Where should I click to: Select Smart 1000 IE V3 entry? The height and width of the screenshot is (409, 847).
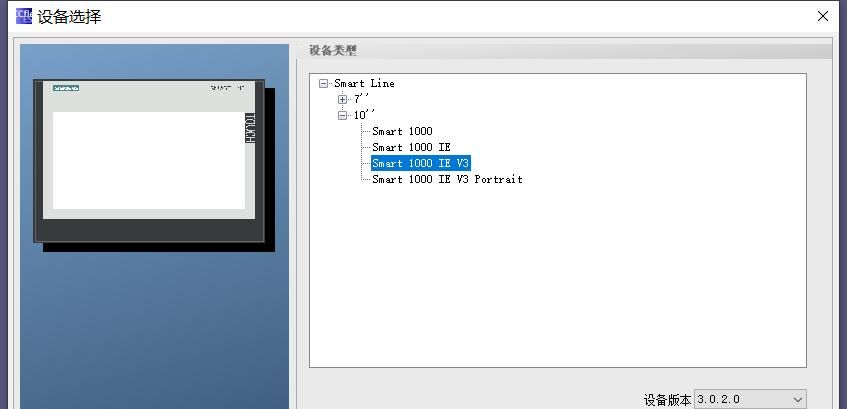coord(421,163)
